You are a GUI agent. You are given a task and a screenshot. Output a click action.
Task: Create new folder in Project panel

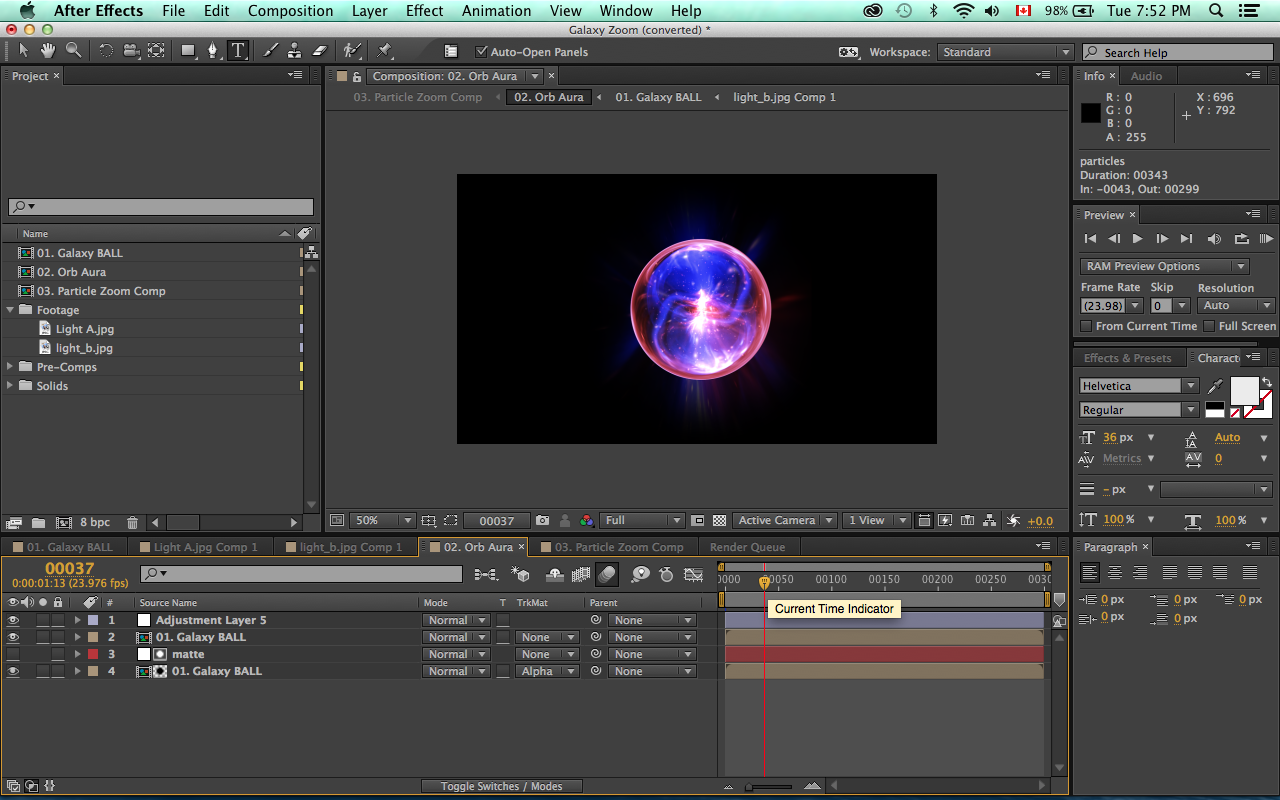click(38, 522)
